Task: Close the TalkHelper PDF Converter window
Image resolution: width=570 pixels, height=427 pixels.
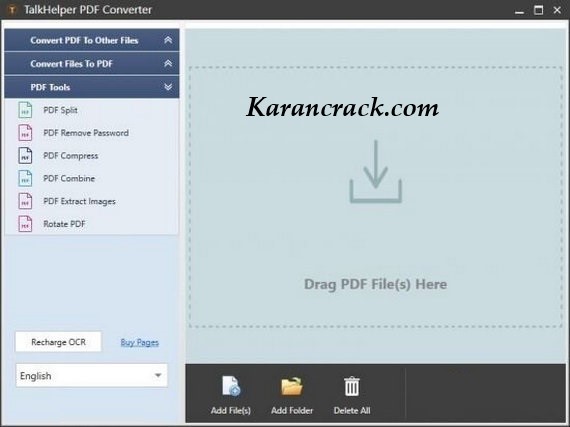Action: pyautogui.click(x=557, y=10)
